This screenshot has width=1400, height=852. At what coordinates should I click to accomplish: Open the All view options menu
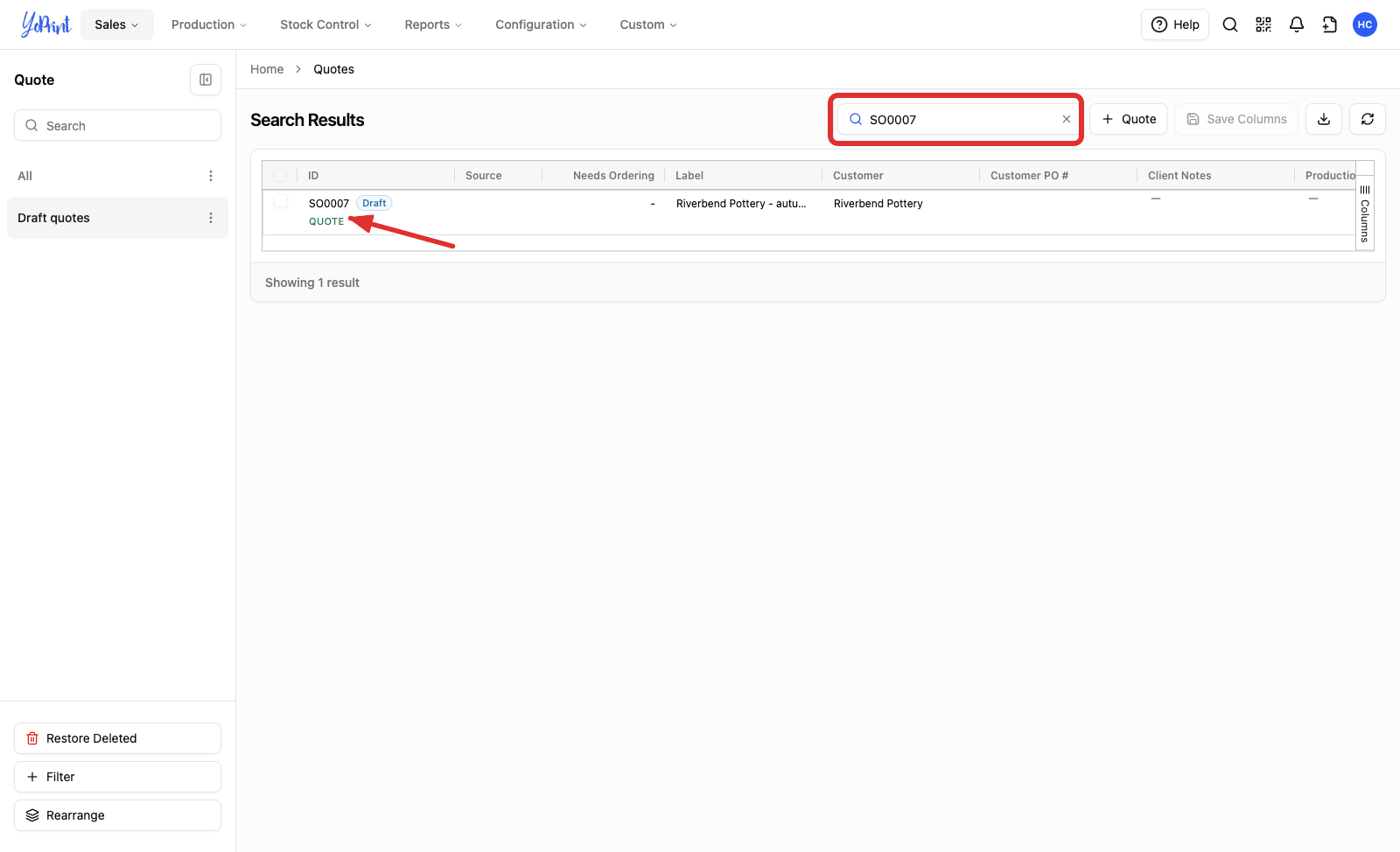[211, 176]
